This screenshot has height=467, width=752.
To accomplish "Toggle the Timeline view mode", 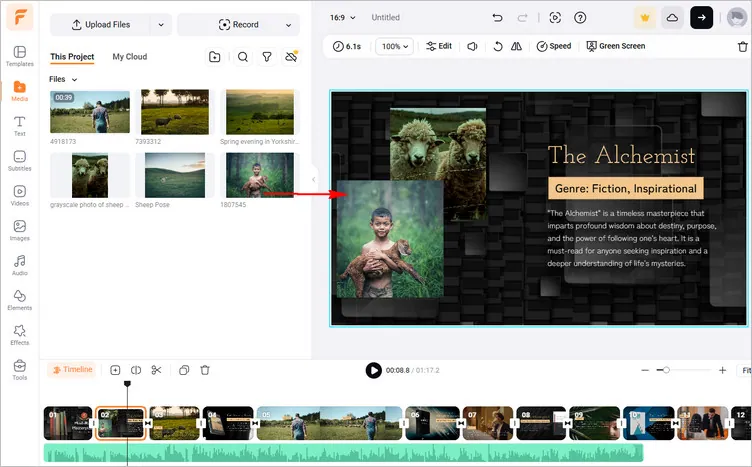I will click(x=72, y=370).
